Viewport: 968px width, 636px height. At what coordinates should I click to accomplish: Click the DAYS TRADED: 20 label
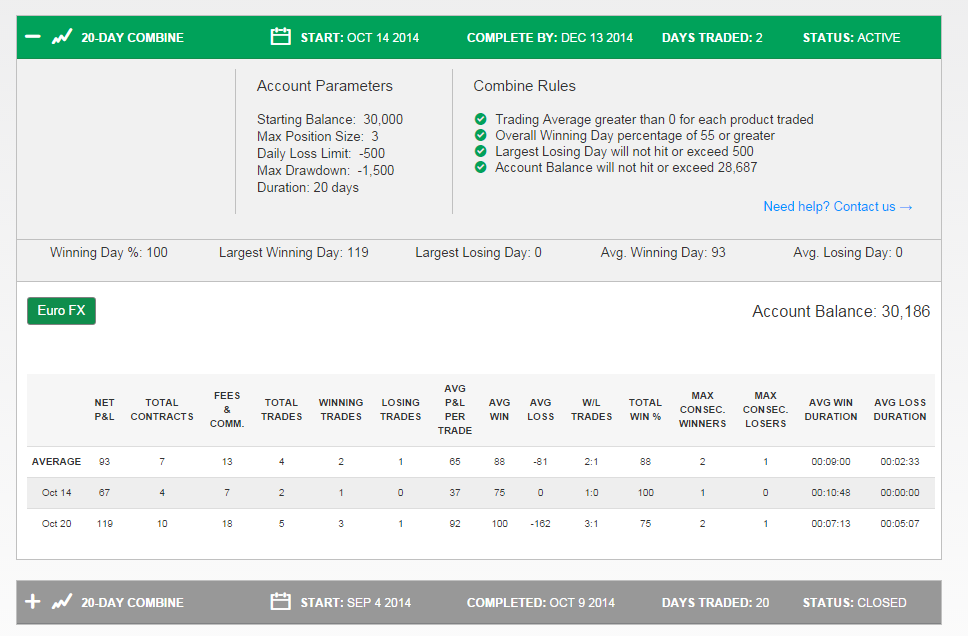tap(716, 602)
